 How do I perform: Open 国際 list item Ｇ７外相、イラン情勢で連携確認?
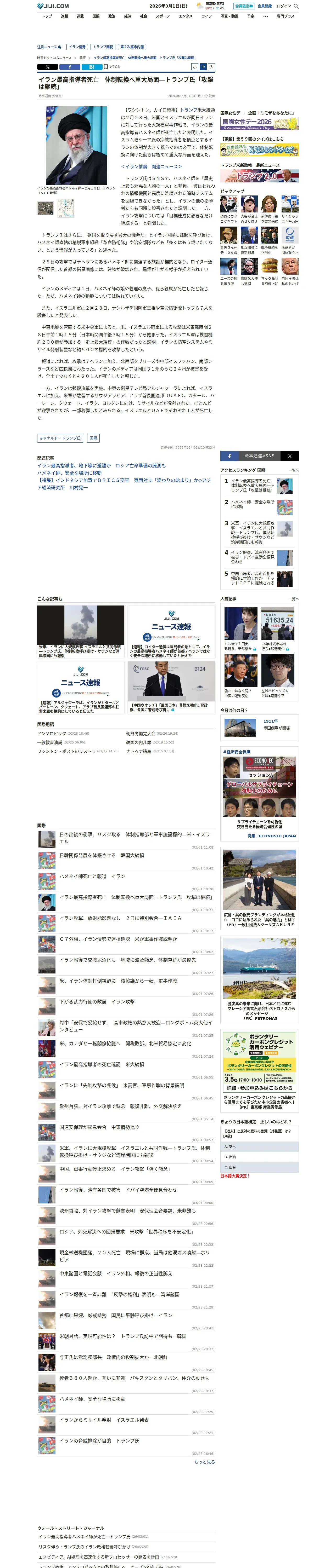[x=118, y=939]
